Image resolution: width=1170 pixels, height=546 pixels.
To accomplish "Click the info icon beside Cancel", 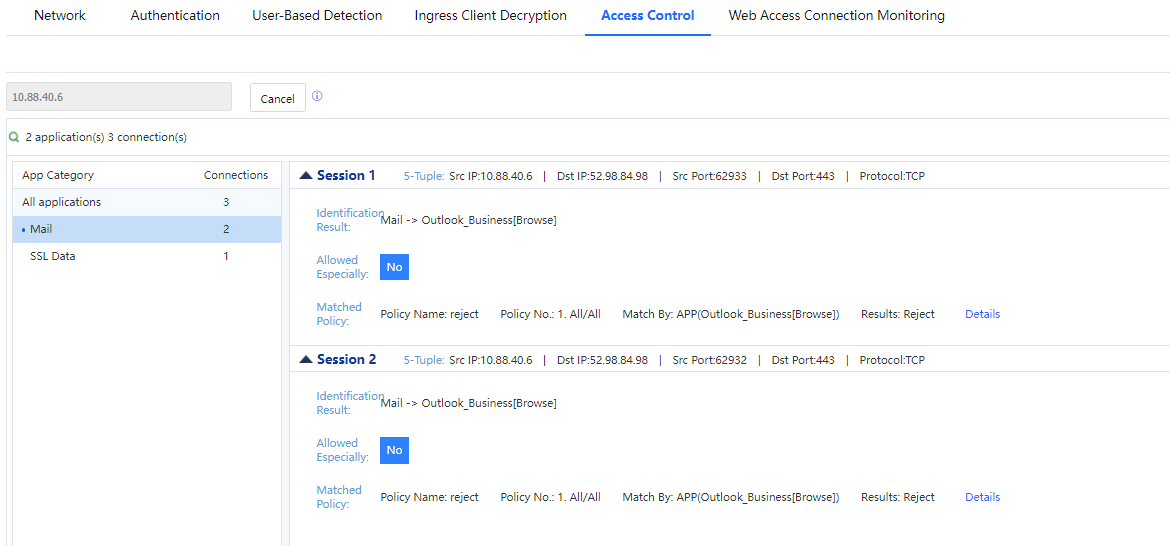I will tap(317, 97).
